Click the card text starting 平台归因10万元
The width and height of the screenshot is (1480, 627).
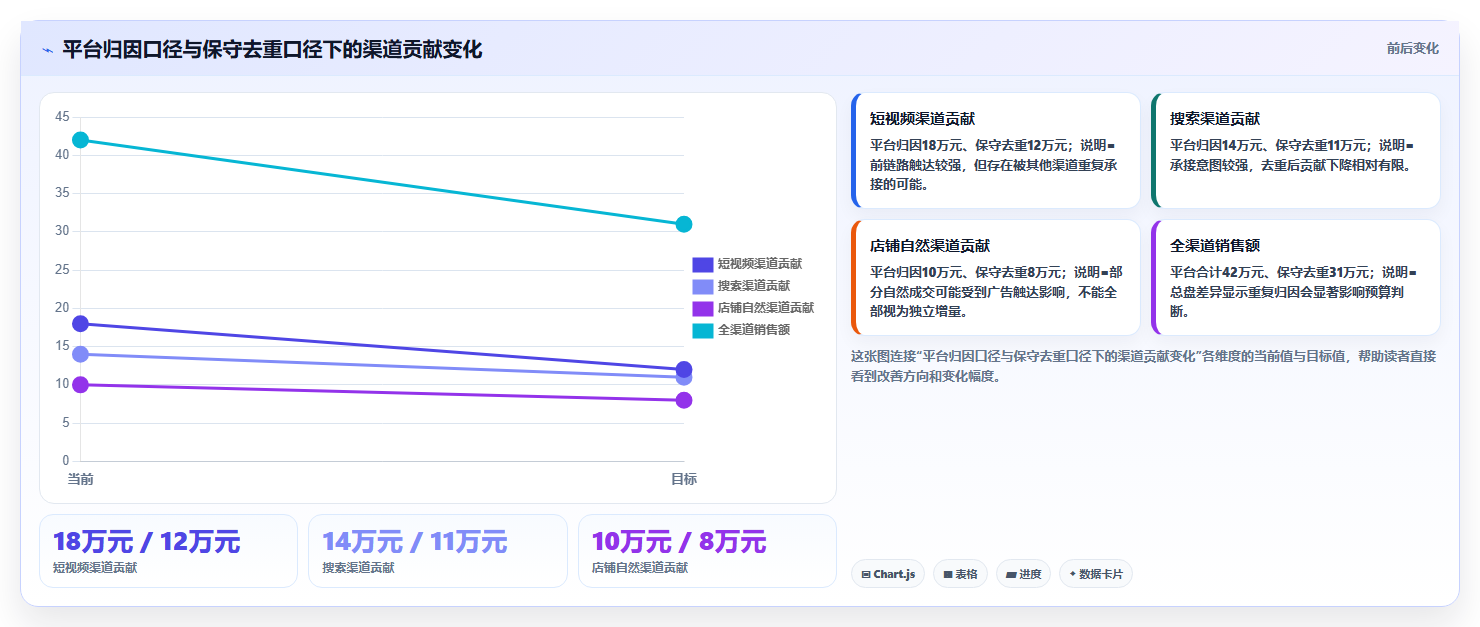pos(996,291)
